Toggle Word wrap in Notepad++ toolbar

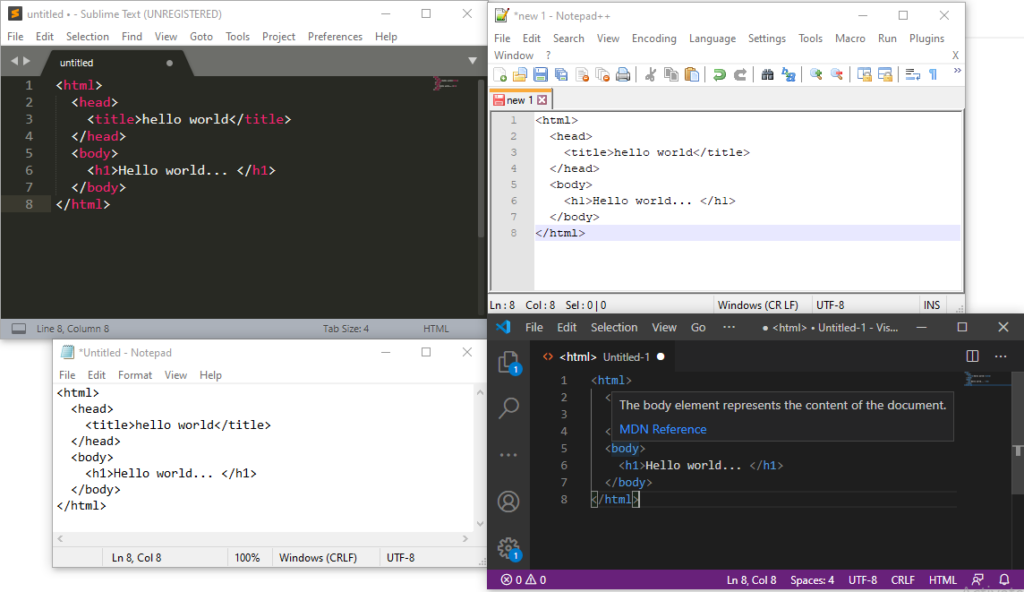pos(912,75)
